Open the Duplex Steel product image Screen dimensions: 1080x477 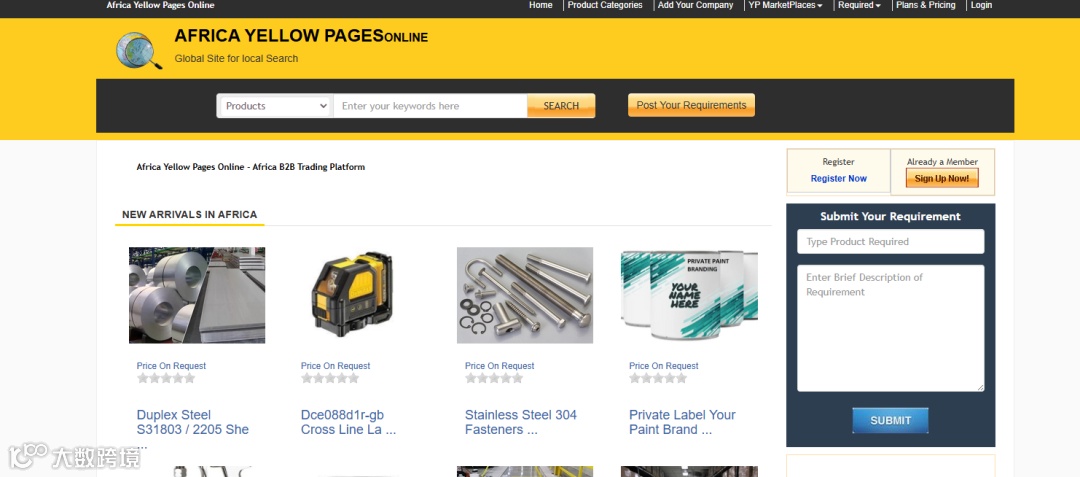tap(197, 295)
